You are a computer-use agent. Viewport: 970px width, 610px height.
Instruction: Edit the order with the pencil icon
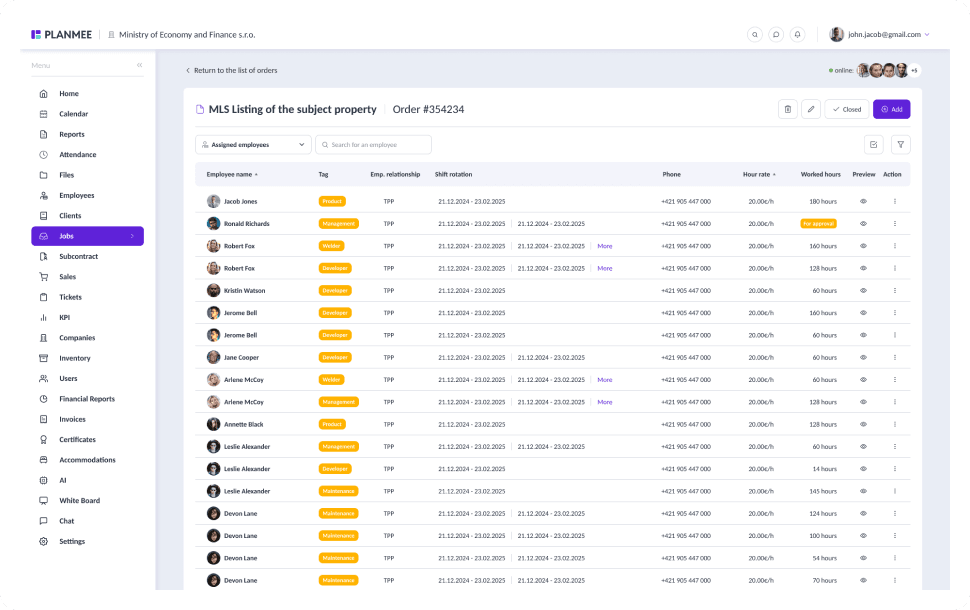tap(811, 110)
